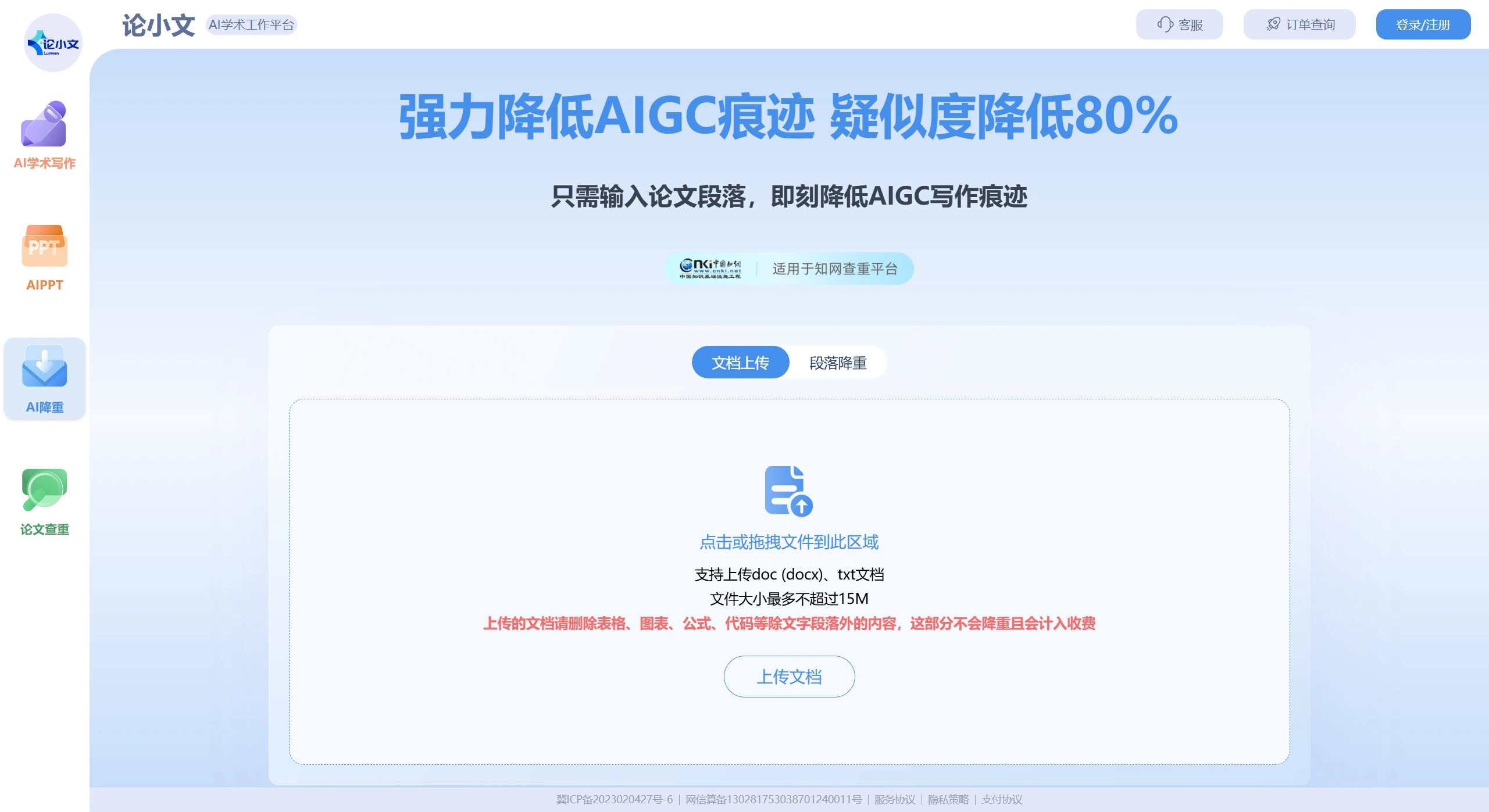Open the 支付协议 link
This screenshot has height=812, width=1489.
click(x=1001, y=799)
